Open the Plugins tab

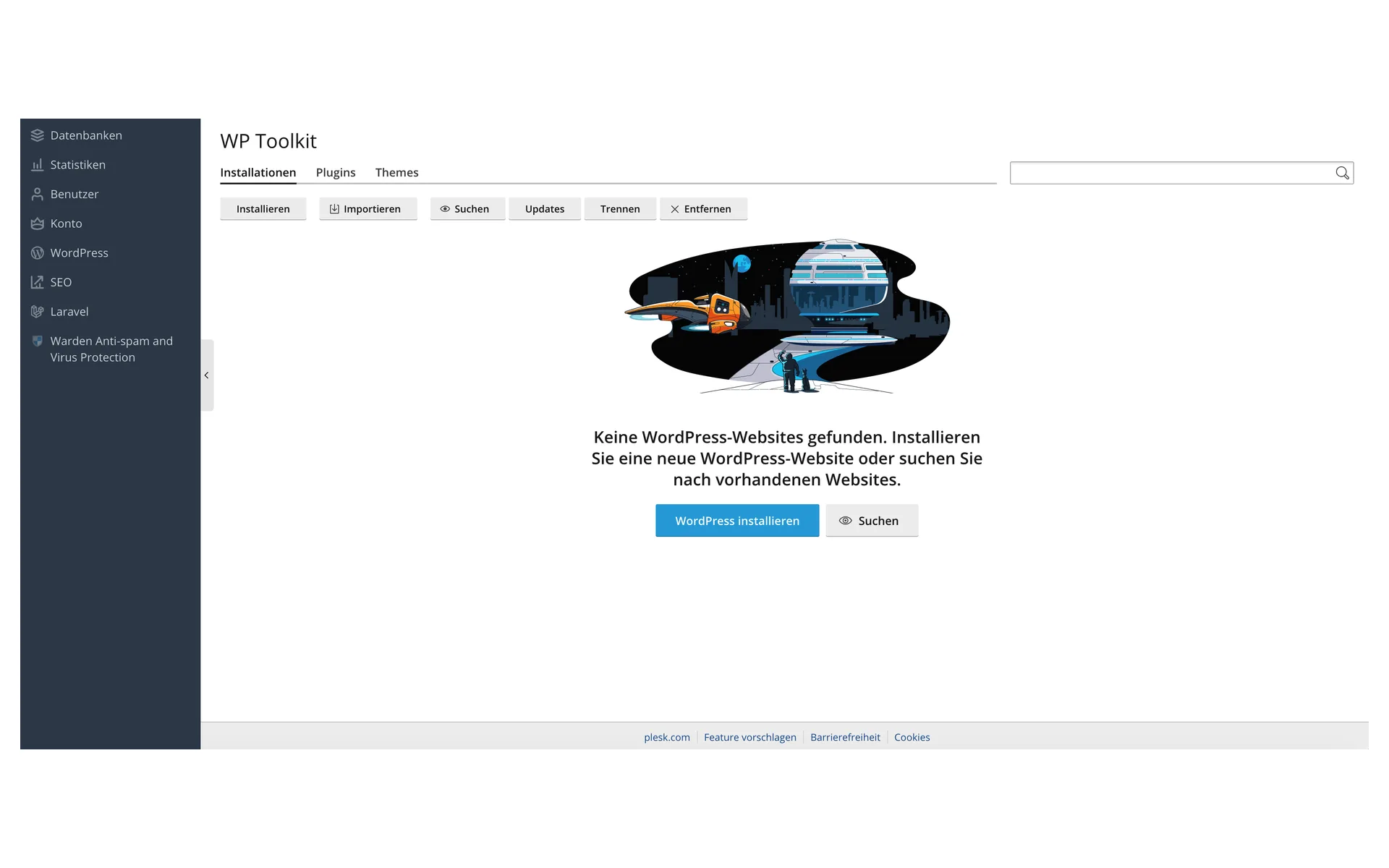(x=336, y=172)
